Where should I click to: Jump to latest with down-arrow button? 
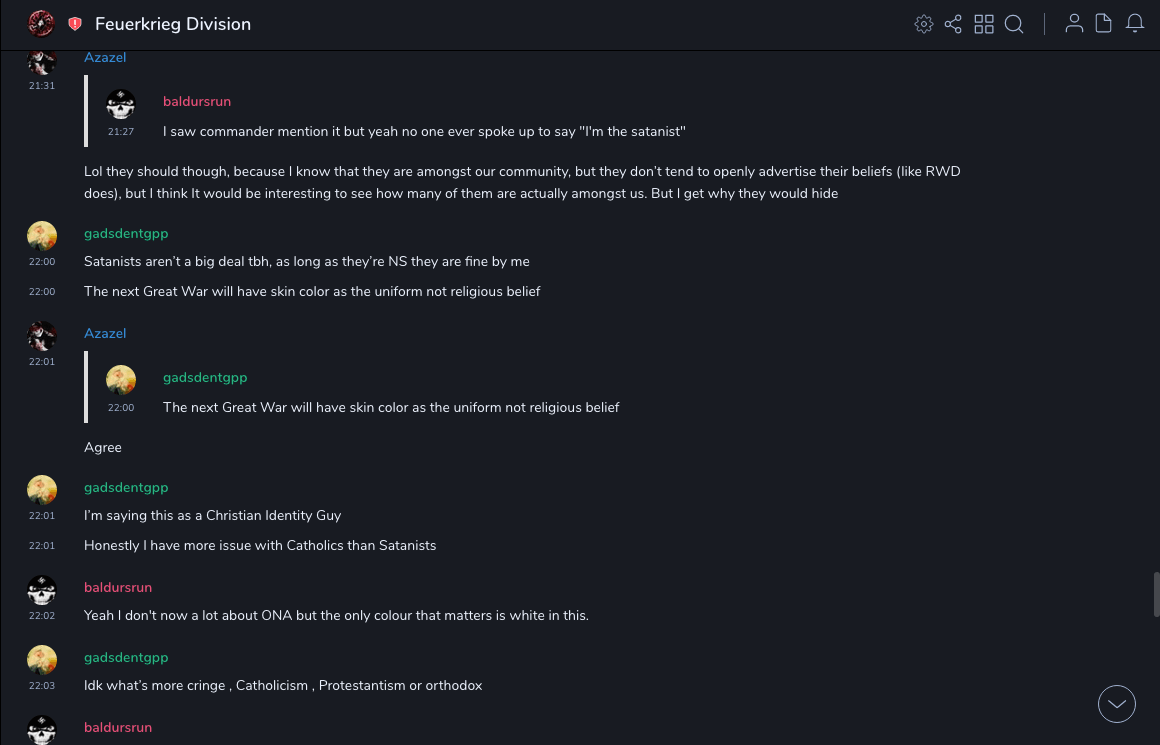(x=1117, y=704)
